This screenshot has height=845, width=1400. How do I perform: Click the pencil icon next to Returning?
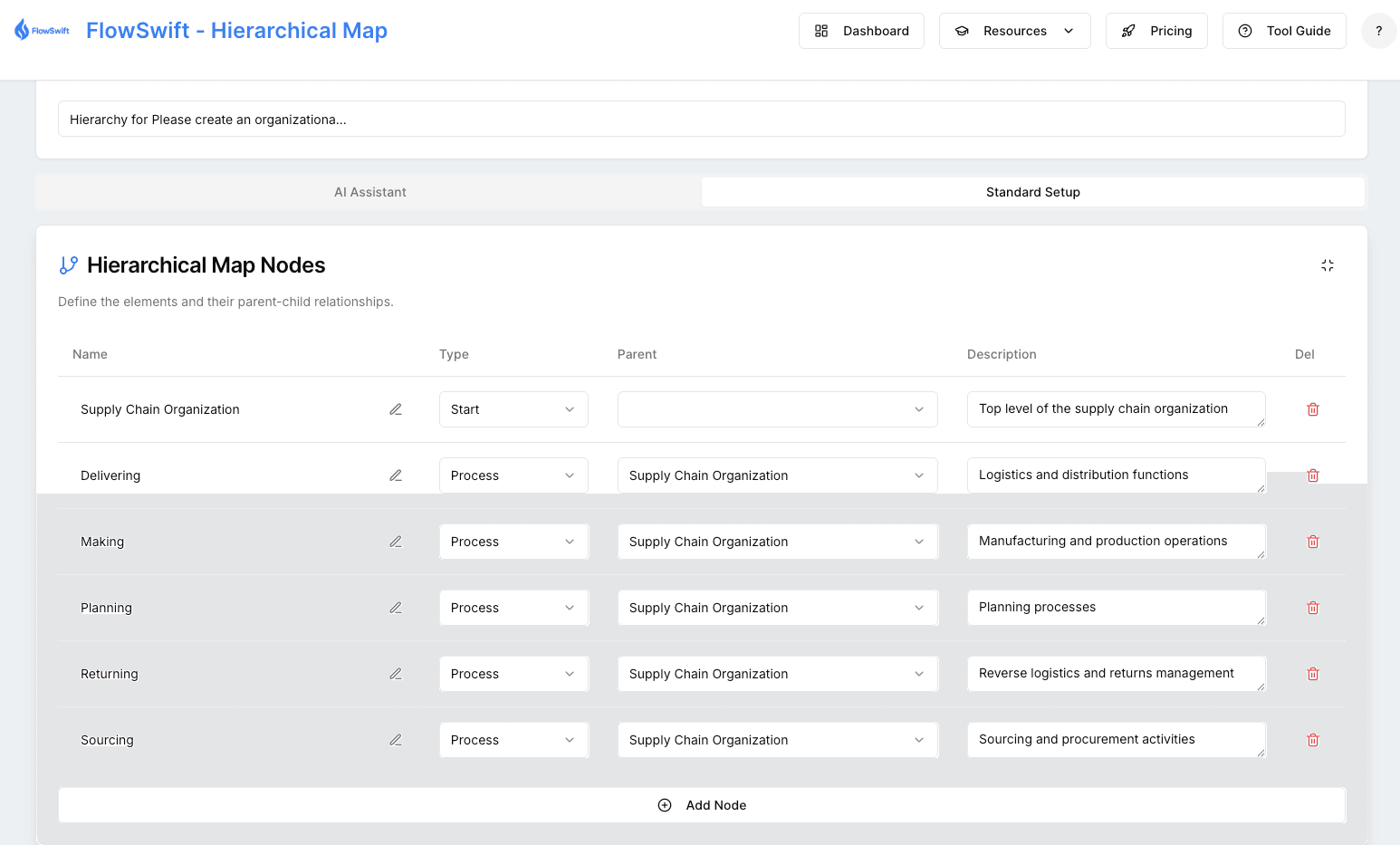pyautogui.click(x=396, y=674)
